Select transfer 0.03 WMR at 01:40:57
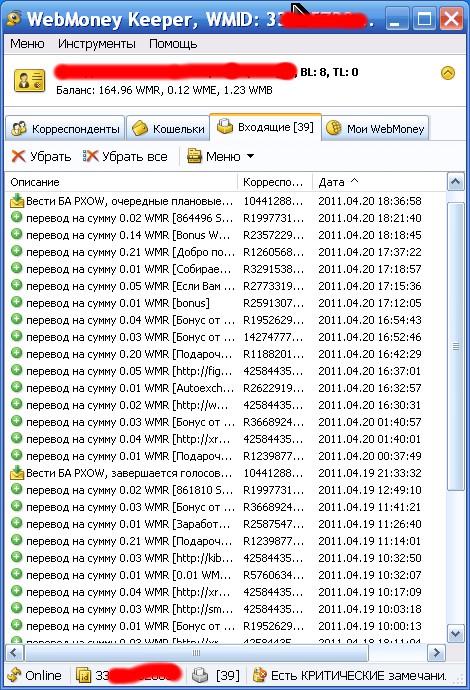 pyautogui.click(x=226, y=422)
